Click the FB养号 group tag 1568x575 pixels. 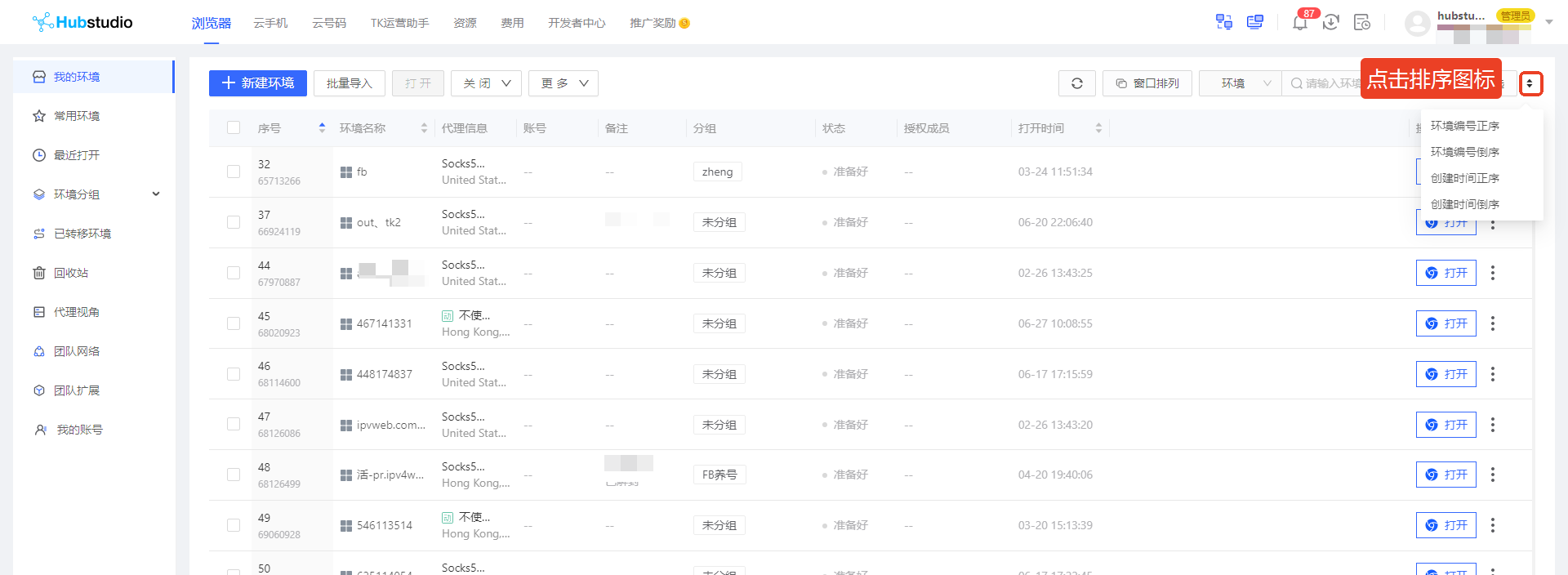pyautogui.click(x=719, y=475)
